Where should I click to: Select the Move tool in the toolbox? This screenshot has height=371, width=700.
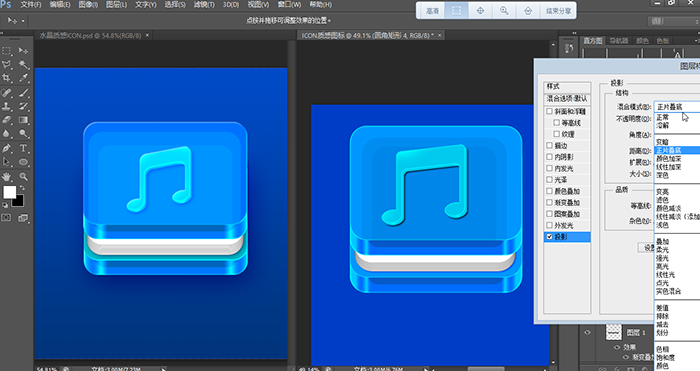(23, 50)
